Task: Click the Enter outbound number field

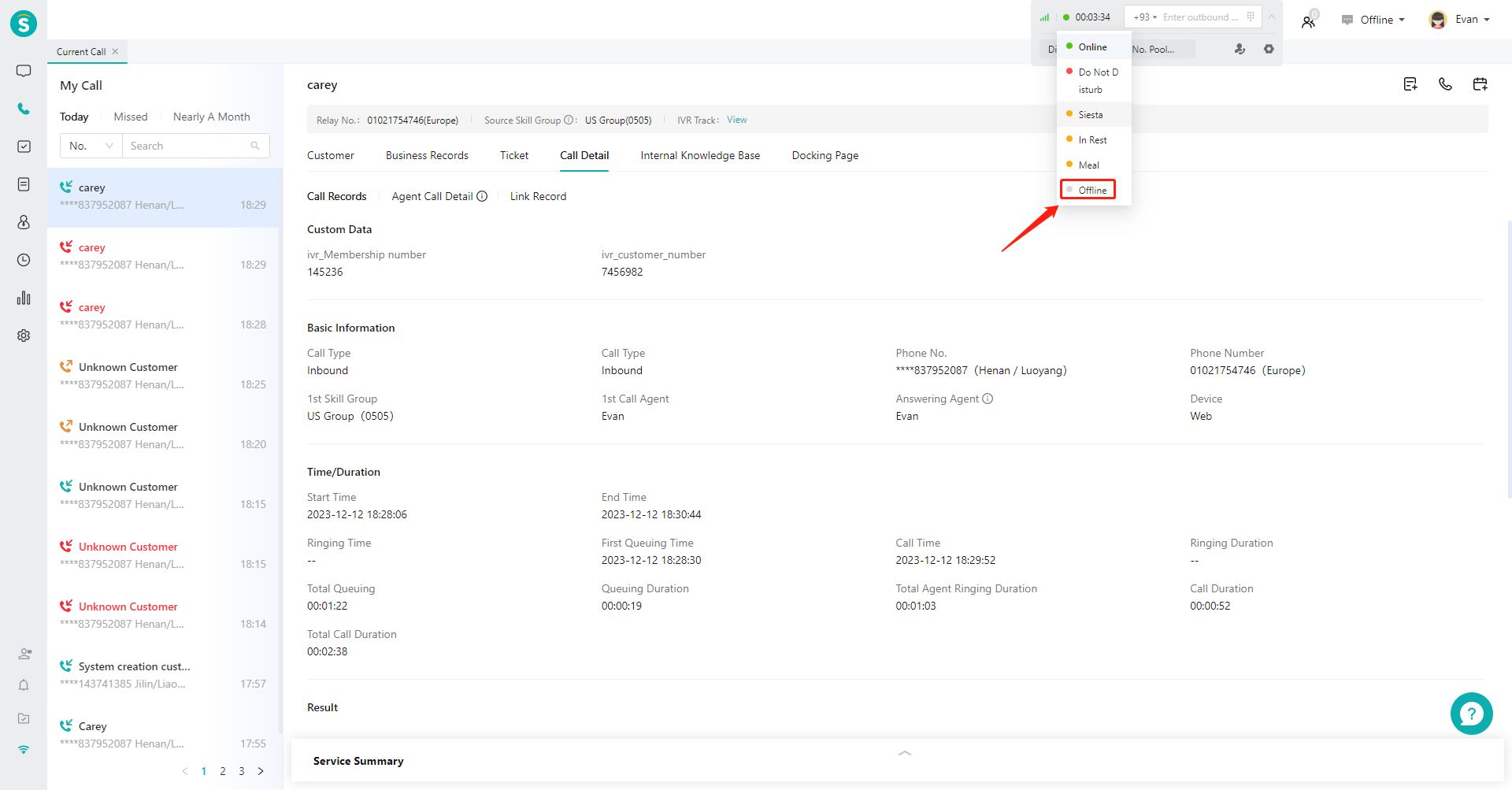Action: click(1201, 17)
